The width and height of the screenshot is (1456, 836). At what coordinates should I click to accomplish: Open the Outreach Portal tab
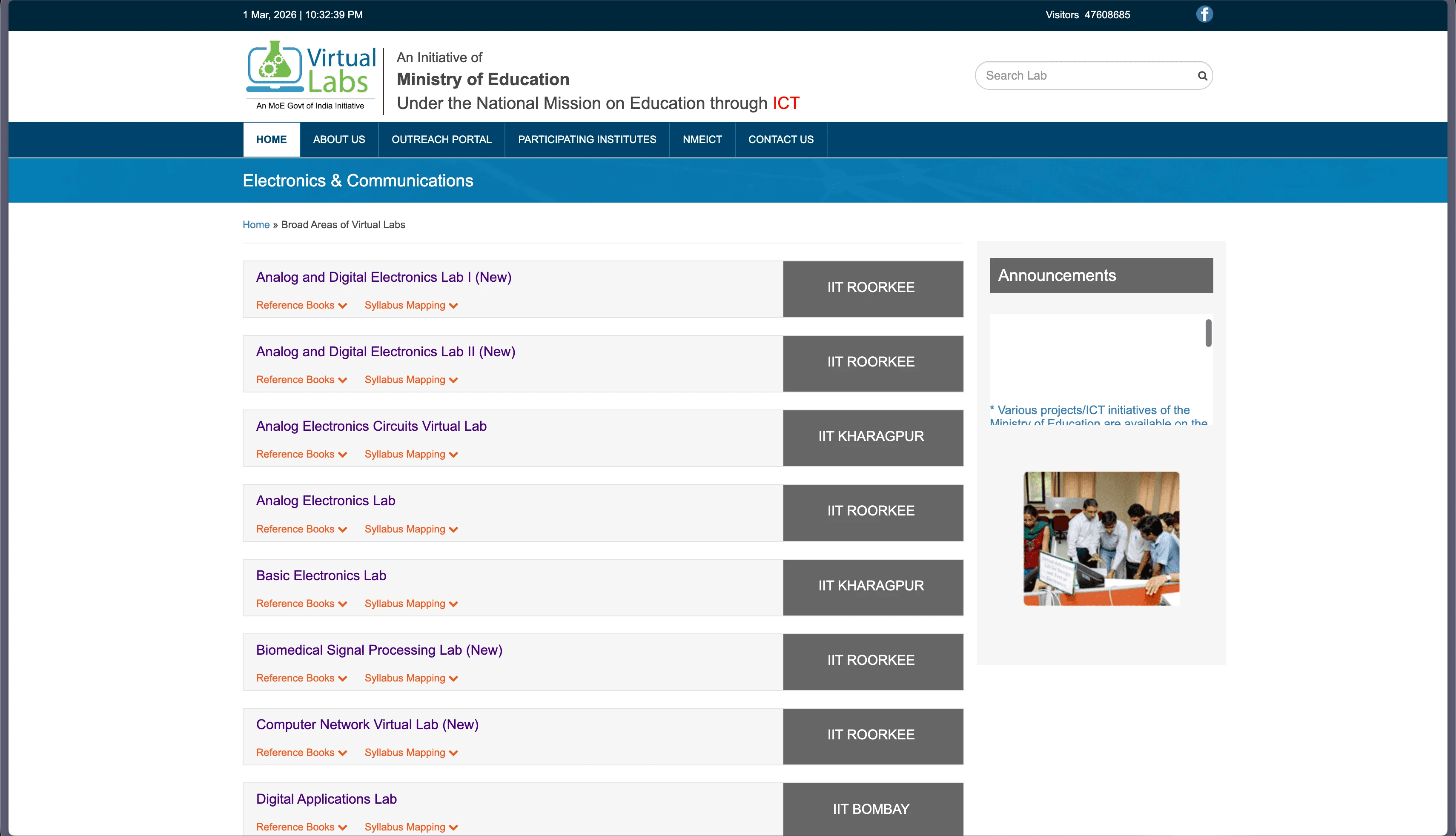point(441,140)
